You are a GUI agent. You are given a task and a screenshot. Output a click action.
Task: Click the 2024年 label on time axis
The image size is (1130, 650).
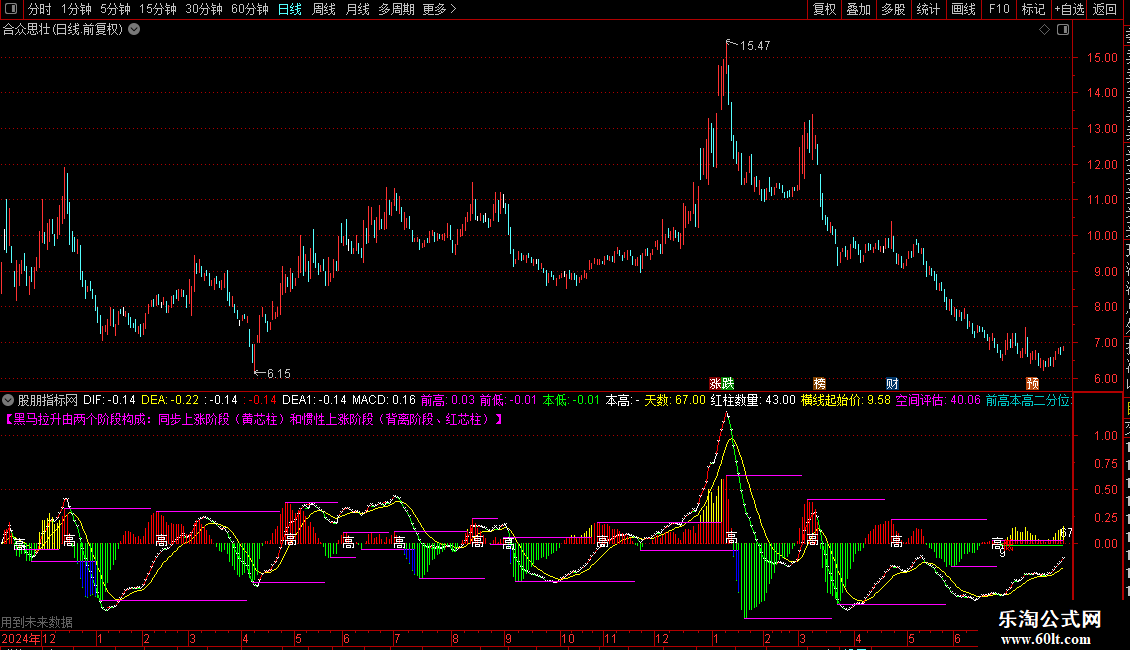click(x=21, y=638)
